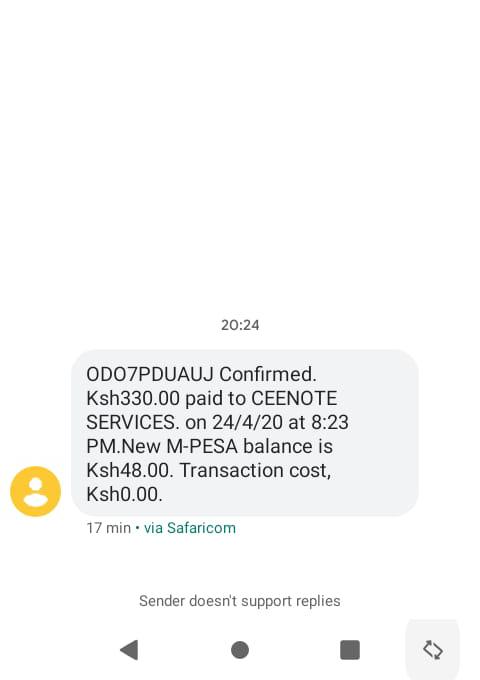
Task: Tap the 20:24 timestamp above message
Action: [x=240, y=325]
